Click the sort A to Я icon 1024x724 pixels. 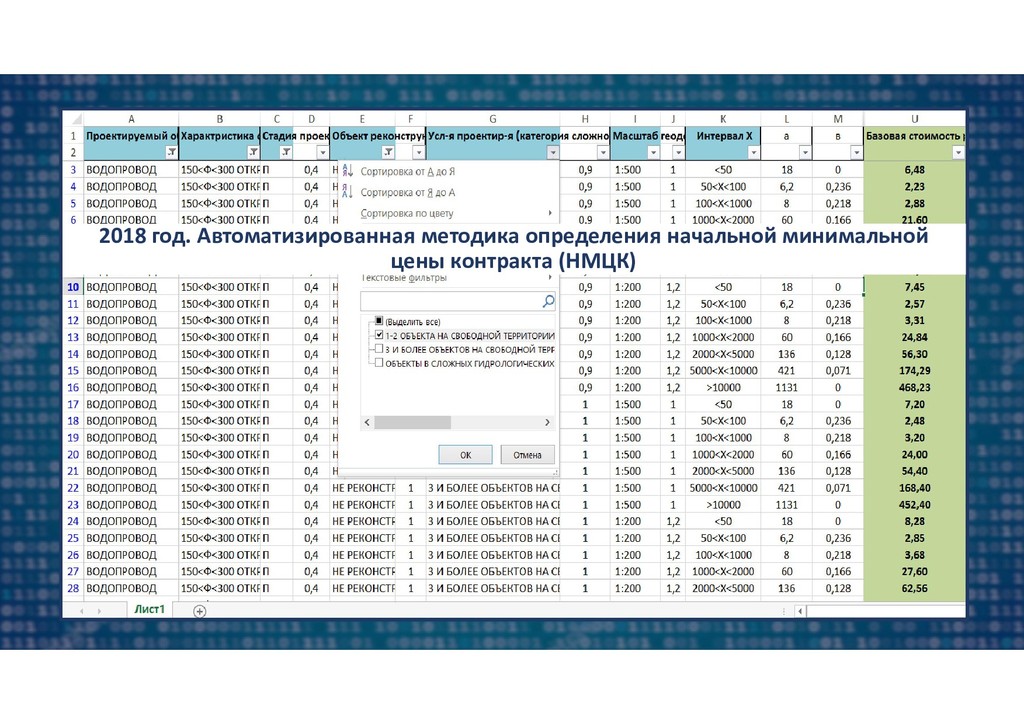347,171
